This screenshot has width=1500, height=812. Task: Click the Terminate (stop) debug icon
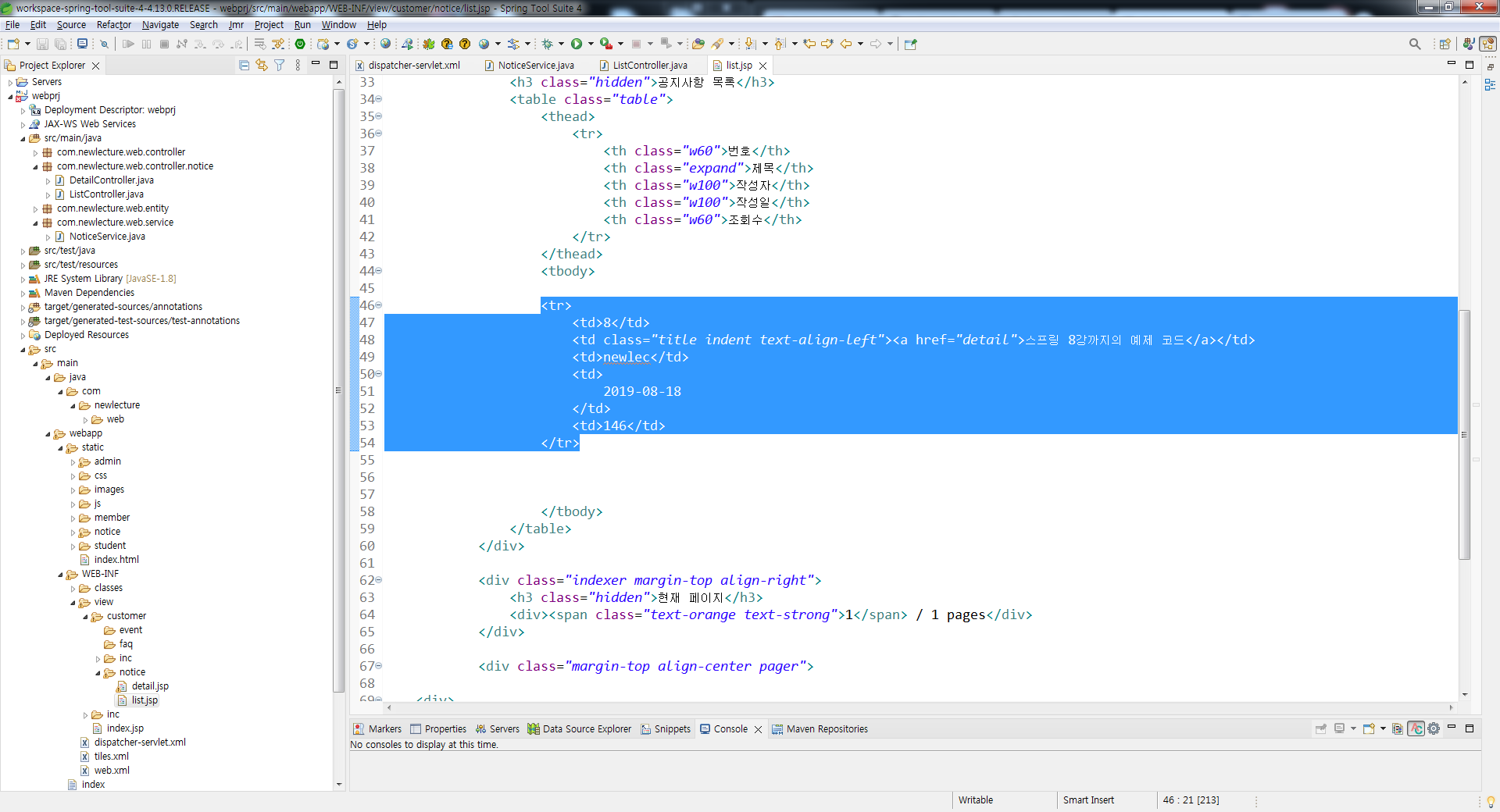(164, 44)
